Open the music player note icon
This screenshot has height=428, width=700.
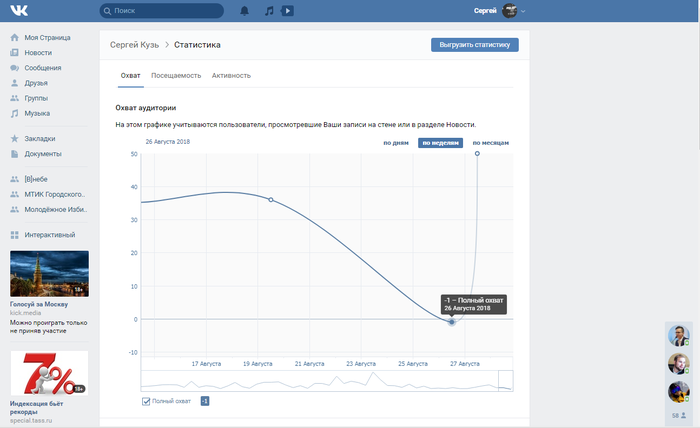(268, 11)
